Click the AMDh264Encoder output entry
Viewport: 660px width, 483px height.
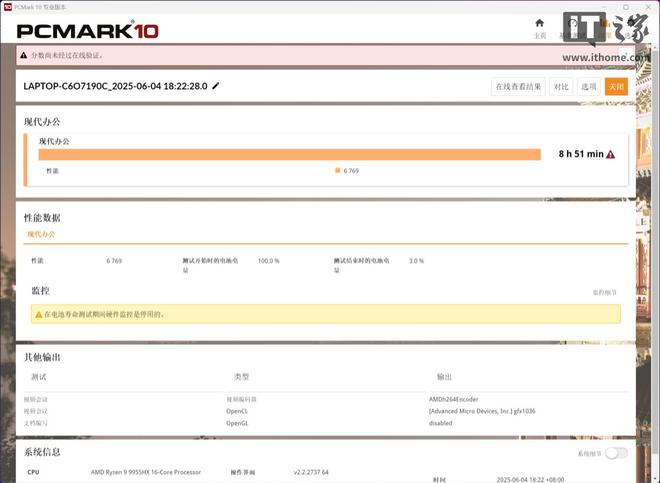point(453,399)
